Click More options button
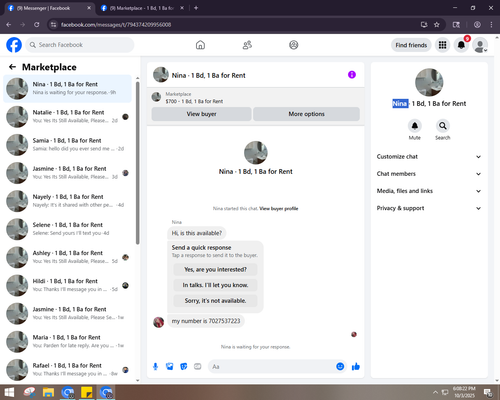 306,114
